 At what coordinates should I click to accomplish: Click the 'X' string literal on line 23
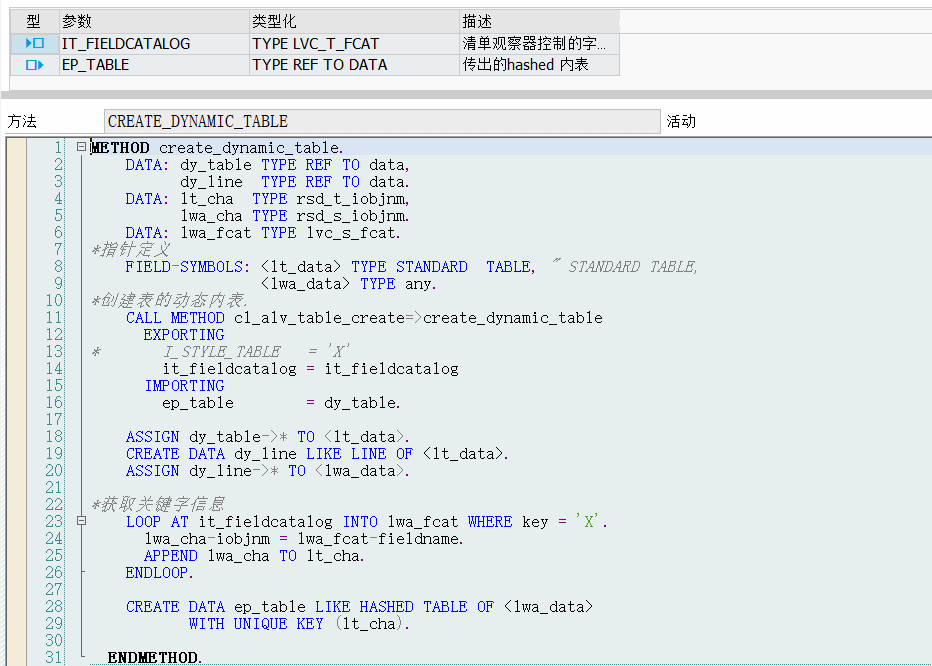(589, 522)
